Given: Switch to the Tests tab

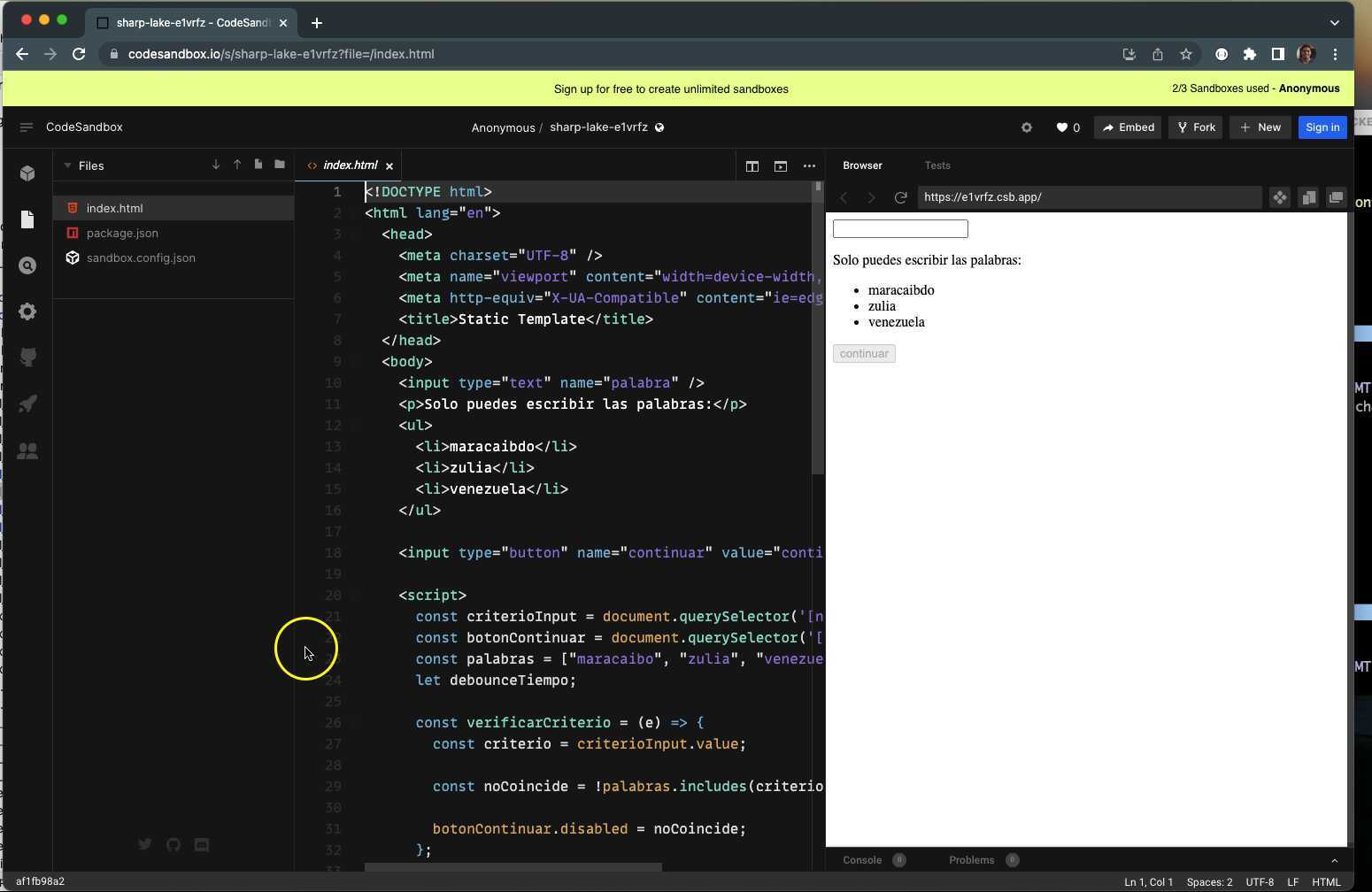Looking at the screenshot, I should [937, 165].
